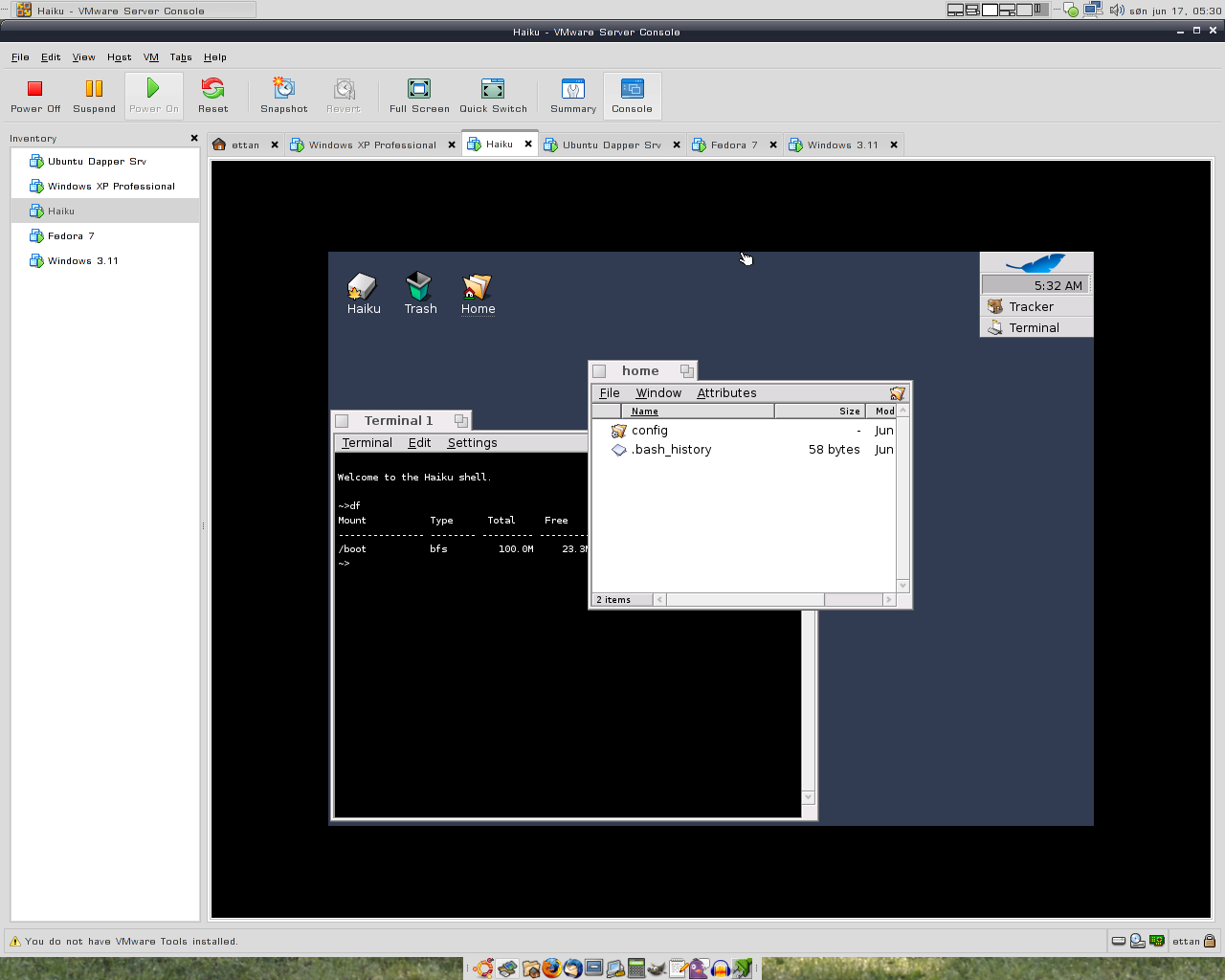Sort by the Size column header
This screenshot has height=980, width=1225.
(x=820, y=412)
